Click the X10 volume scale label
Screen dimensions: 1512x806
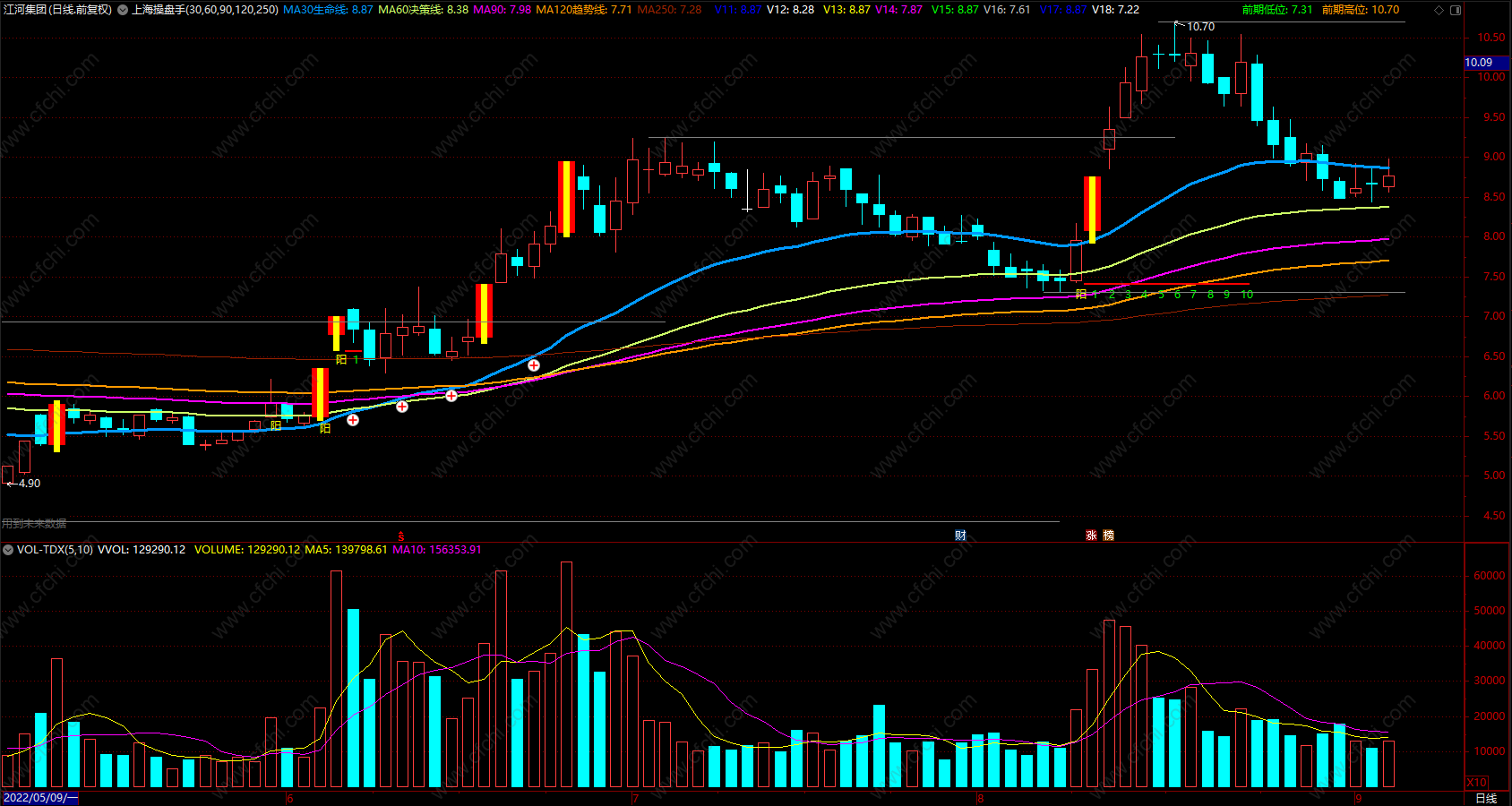click(x=1476, y=782)
